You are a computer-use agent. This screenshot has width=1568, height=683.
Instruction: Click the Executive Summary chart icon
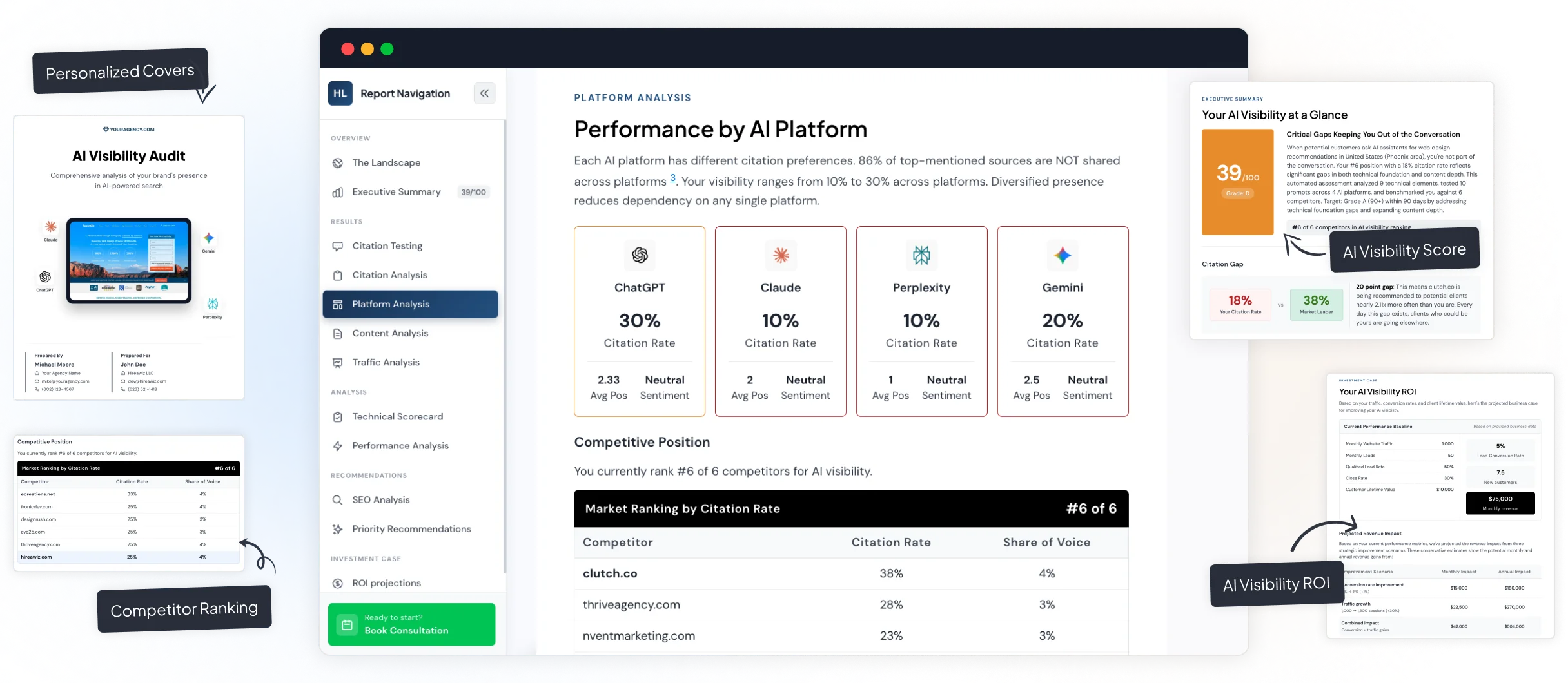(x=337, y=192)
